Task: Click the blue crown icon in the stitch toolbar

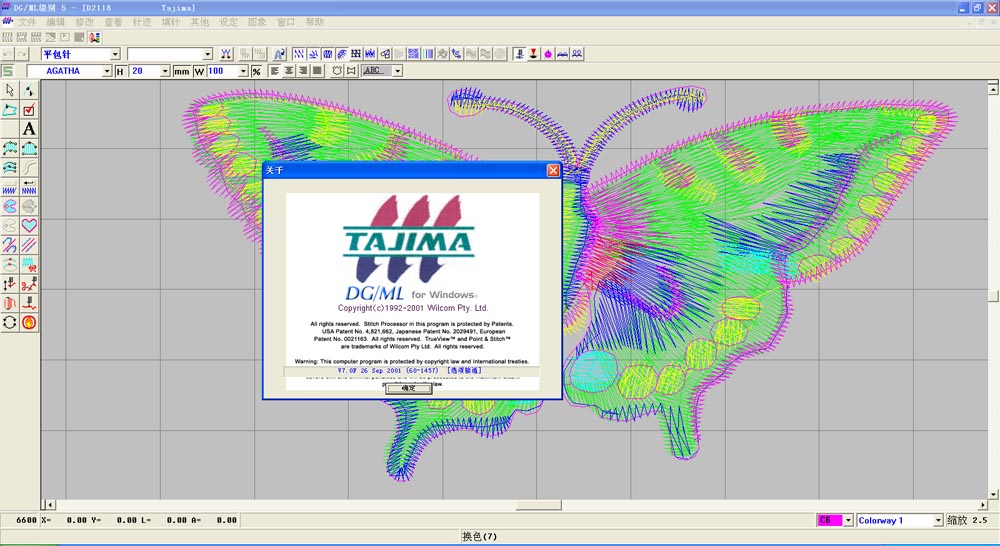Action: 371,54
